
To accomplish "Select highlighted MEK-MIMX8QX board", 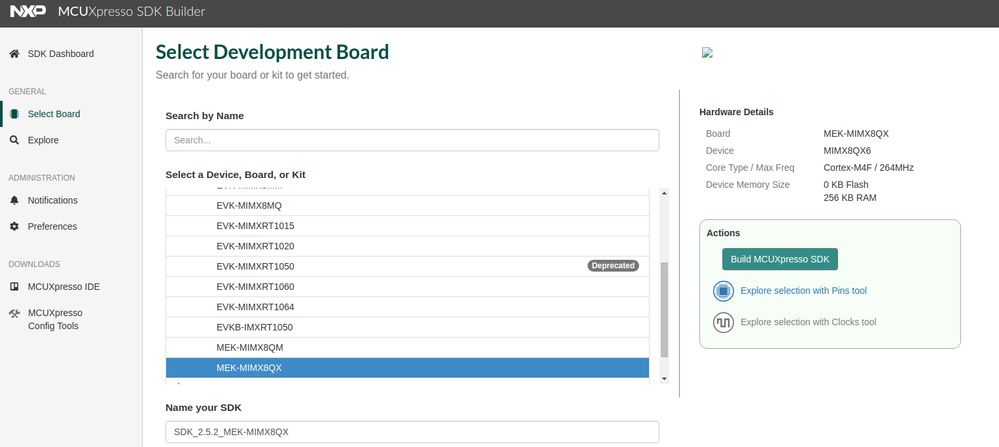I will click(x=408, y=368).
